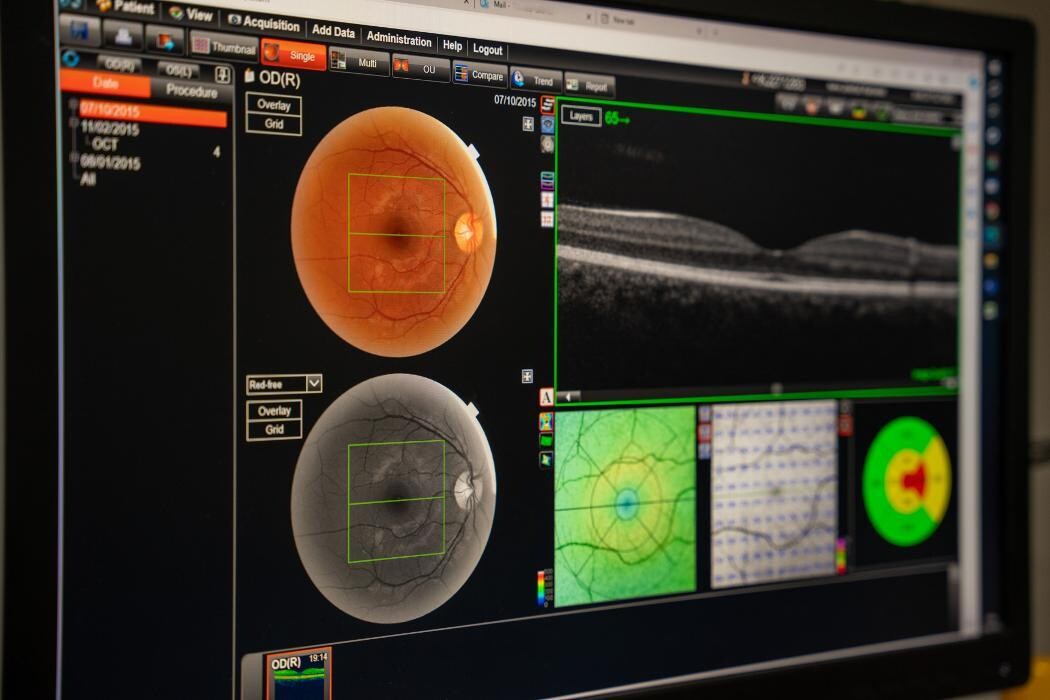Expand the 11/02/2015 visit tree node
This screenshot has width=1050, height=700.
pyautogui.click(x=73, y=125)
